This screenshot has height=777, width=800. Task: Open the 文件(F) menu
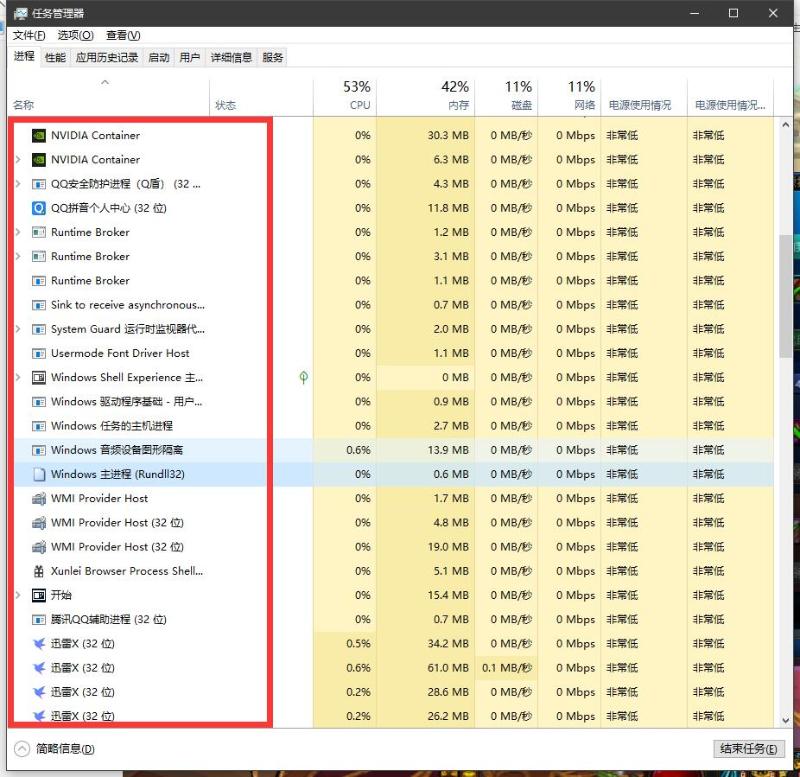29,35
